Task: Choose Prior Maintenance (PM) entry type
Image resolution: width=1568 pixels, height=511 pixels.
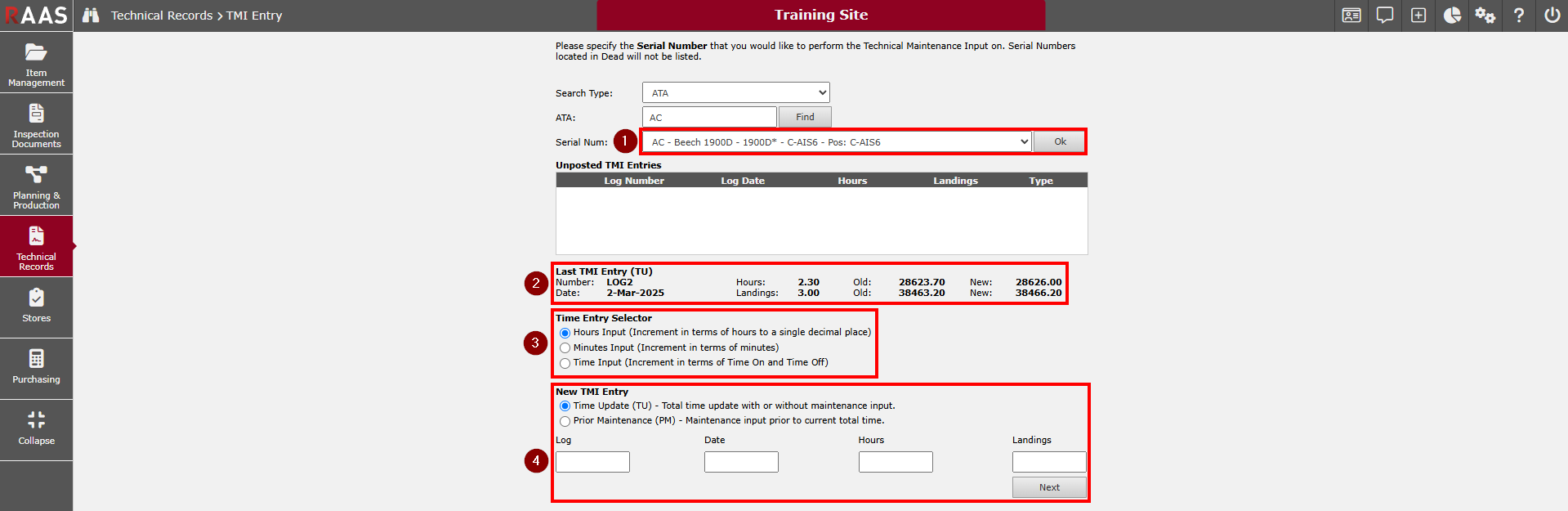Action: (565, 421)
